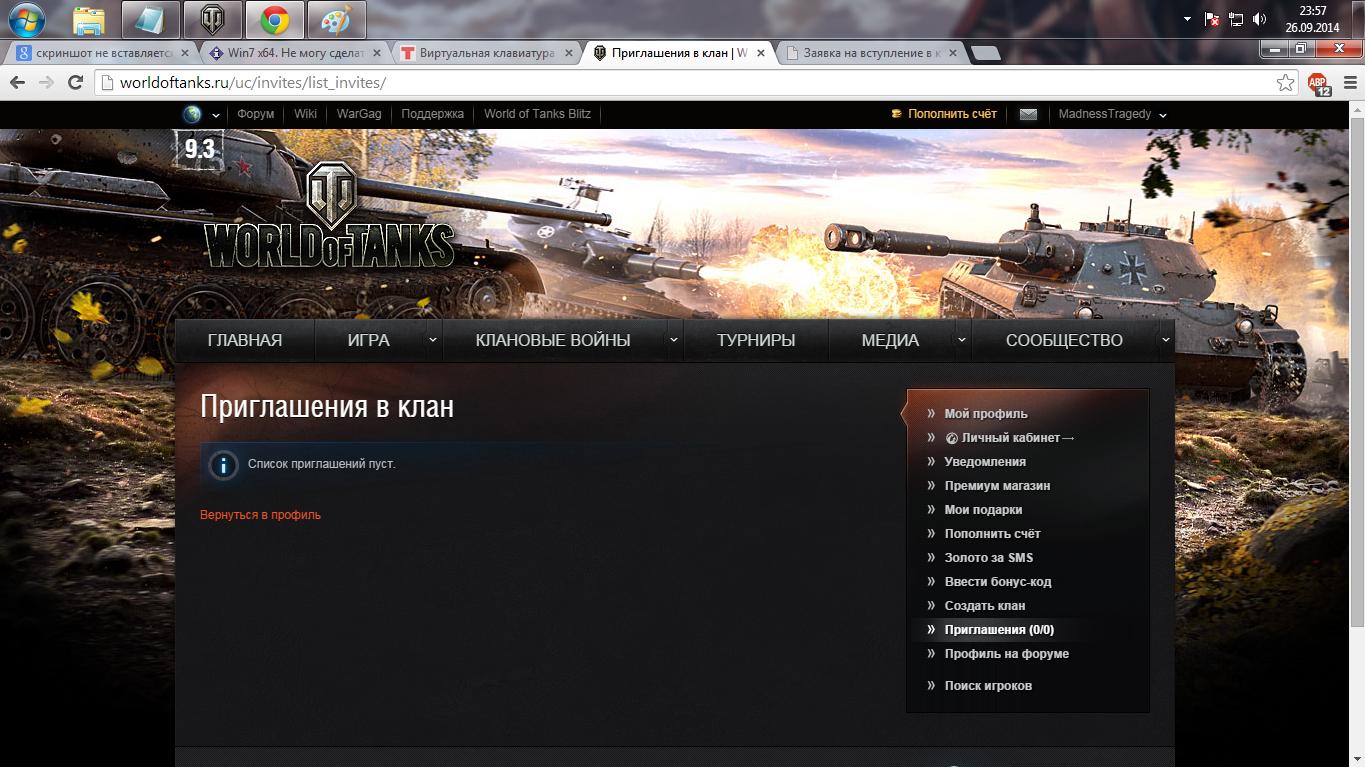Switch to the 'Заявка на вступление' tab
This screenshot has height=767, width=1365.
coord(870,53)
